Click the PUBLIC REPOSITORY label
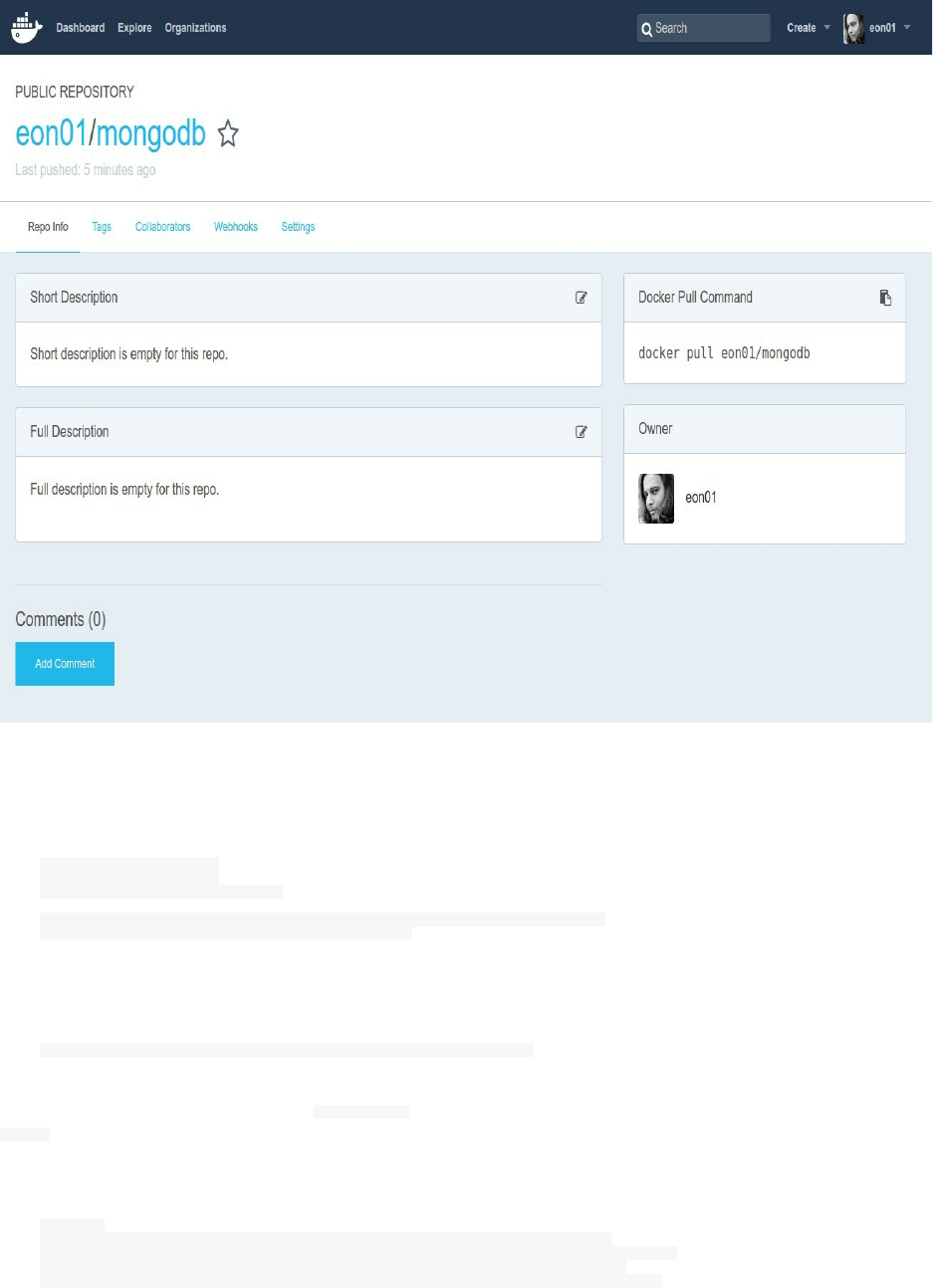This screenshot has width=933, height=1288. pyautogui.click(x=75, y=92)
